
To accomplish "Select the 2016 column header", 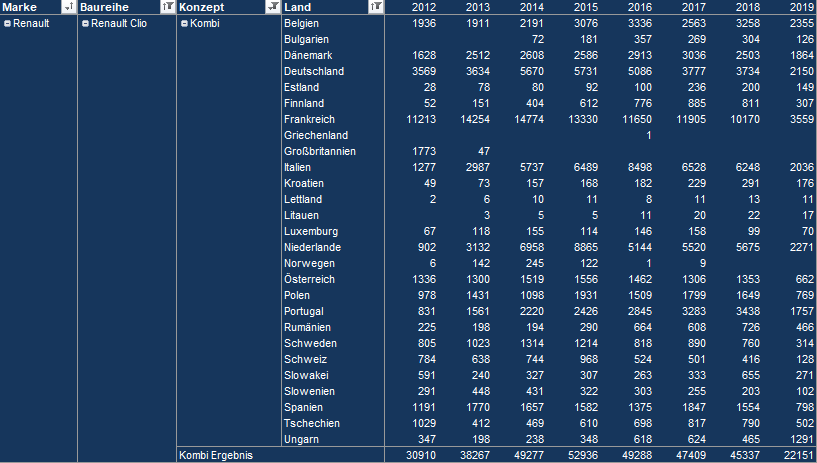I will 640,7.
